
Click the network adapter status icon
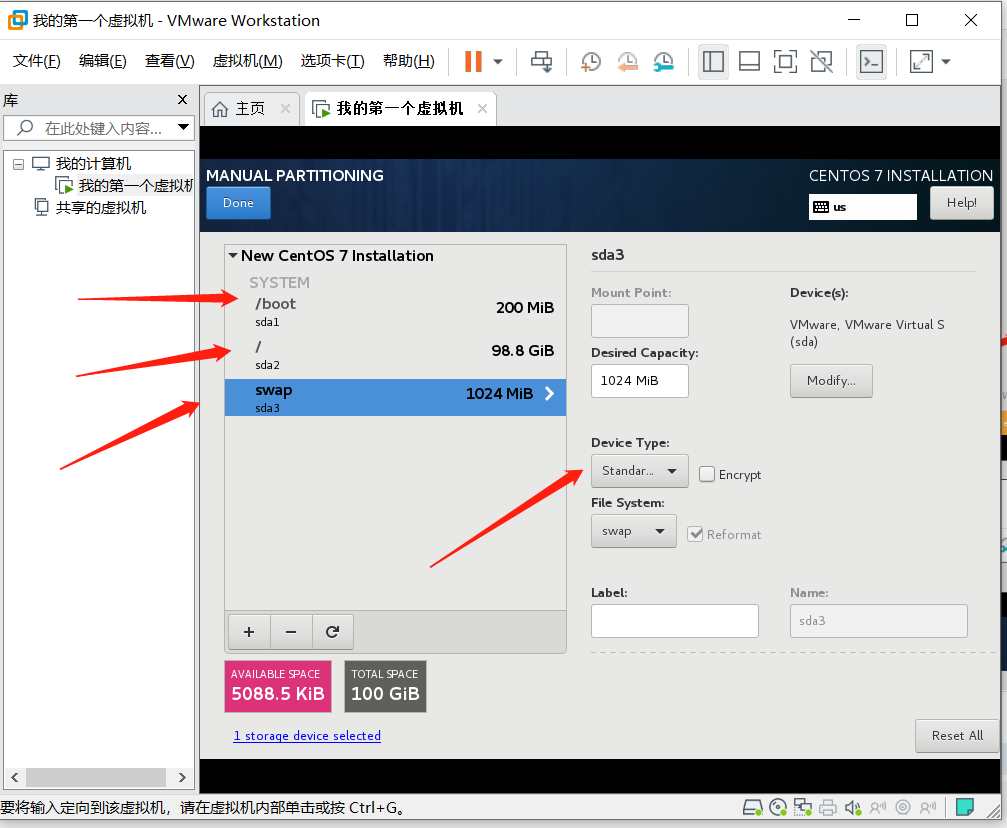tap(803, 807)
